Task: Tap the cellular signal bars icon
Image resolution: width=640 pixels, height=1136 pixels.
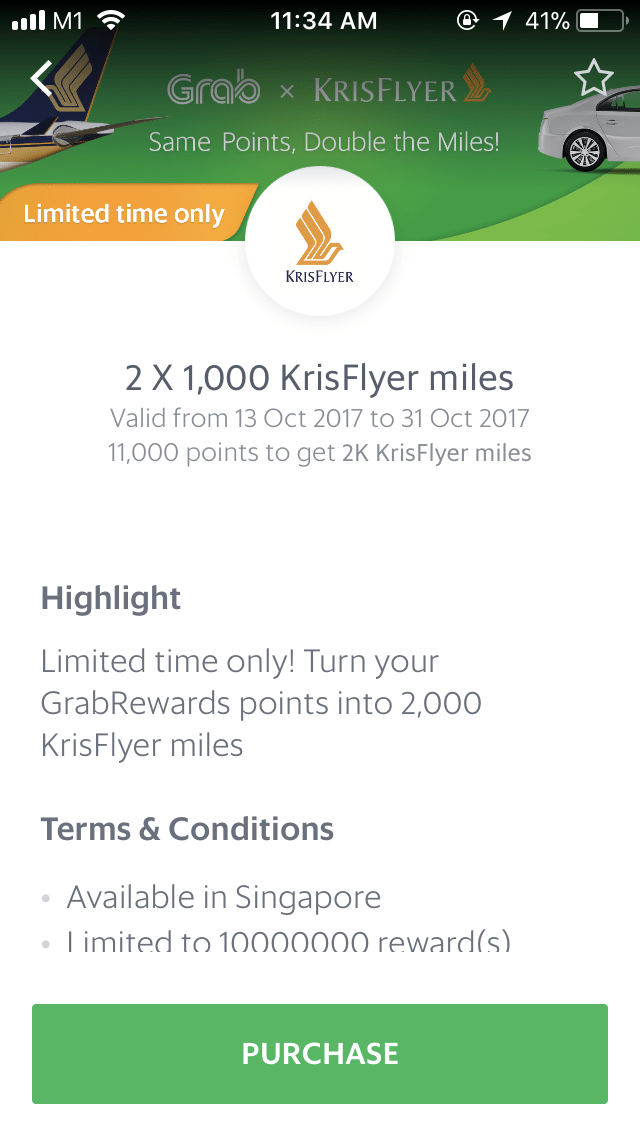Action: (x=29, y=20)
